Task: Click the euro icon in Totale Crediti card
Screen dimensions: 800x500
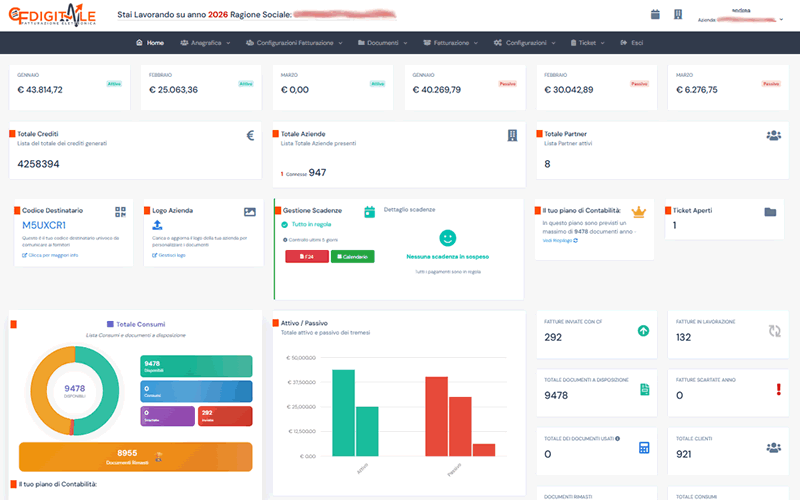Action: [251, 135]
